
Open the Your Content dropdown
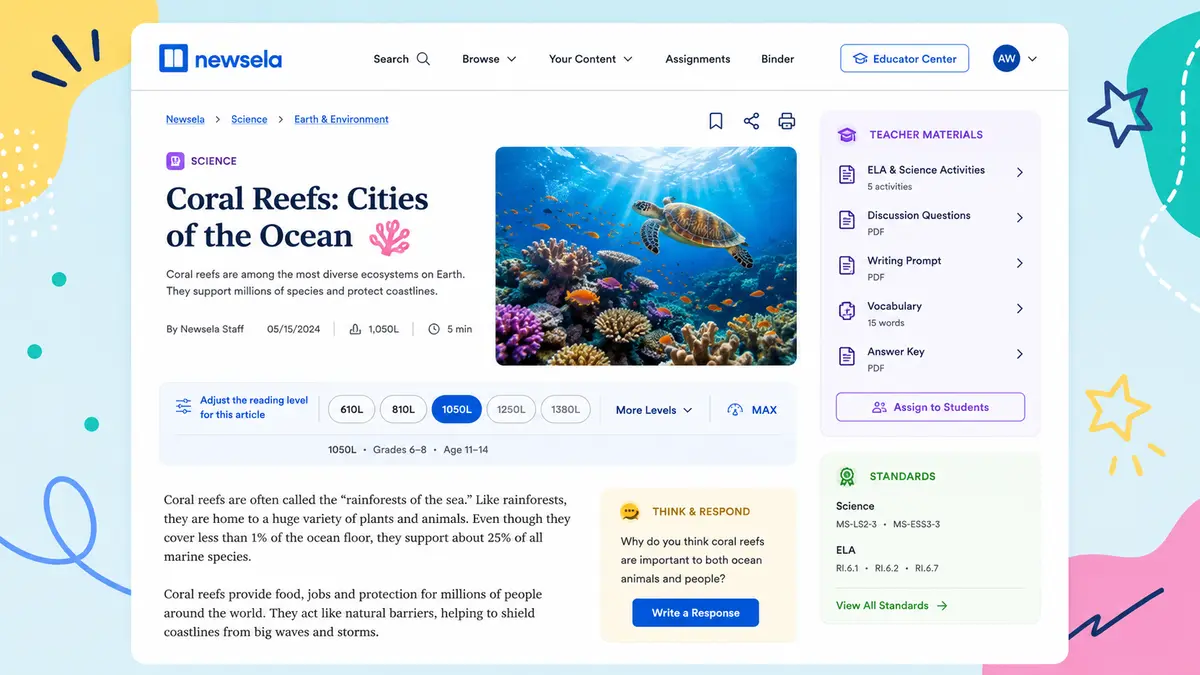590,59
